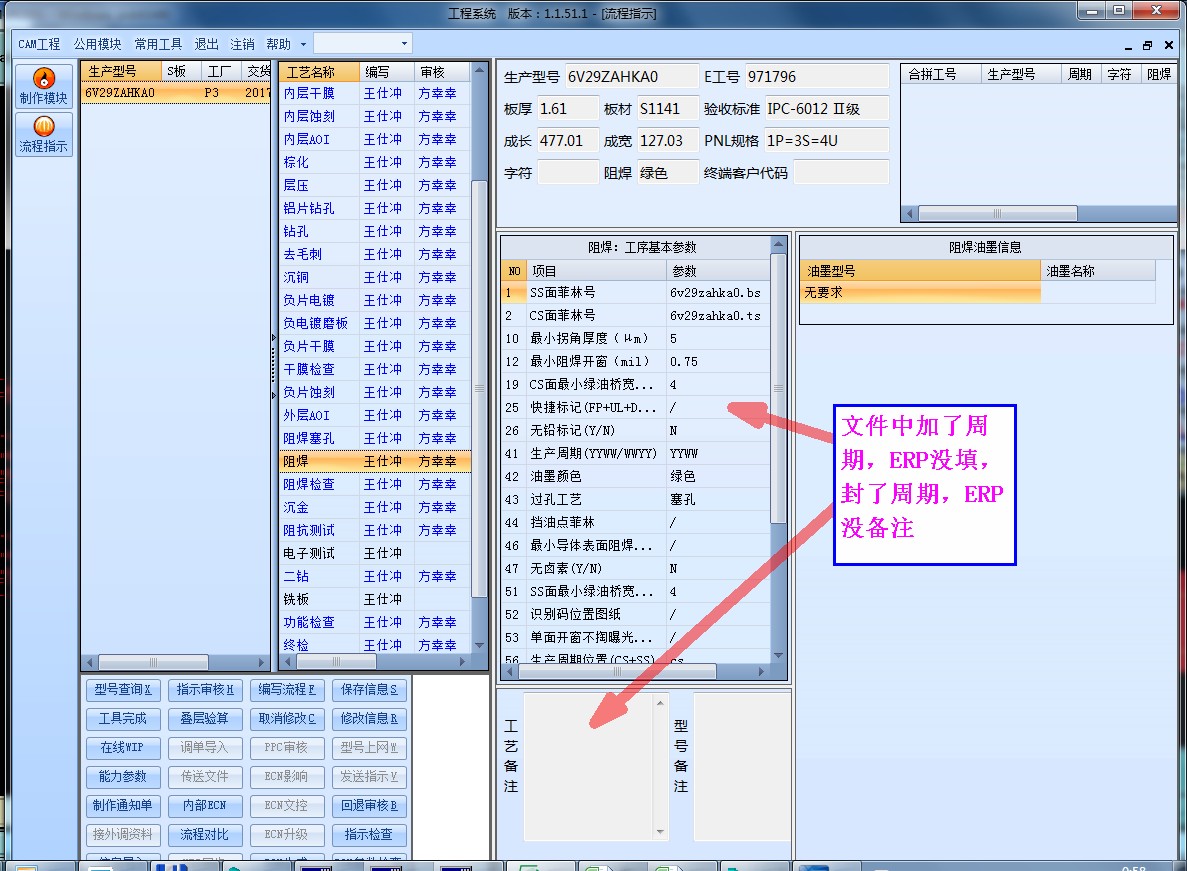The height and width of the screenshot is (871, 1187).
Task: Click the 板厚 field showing 1.61
Action: pos(568,109)
